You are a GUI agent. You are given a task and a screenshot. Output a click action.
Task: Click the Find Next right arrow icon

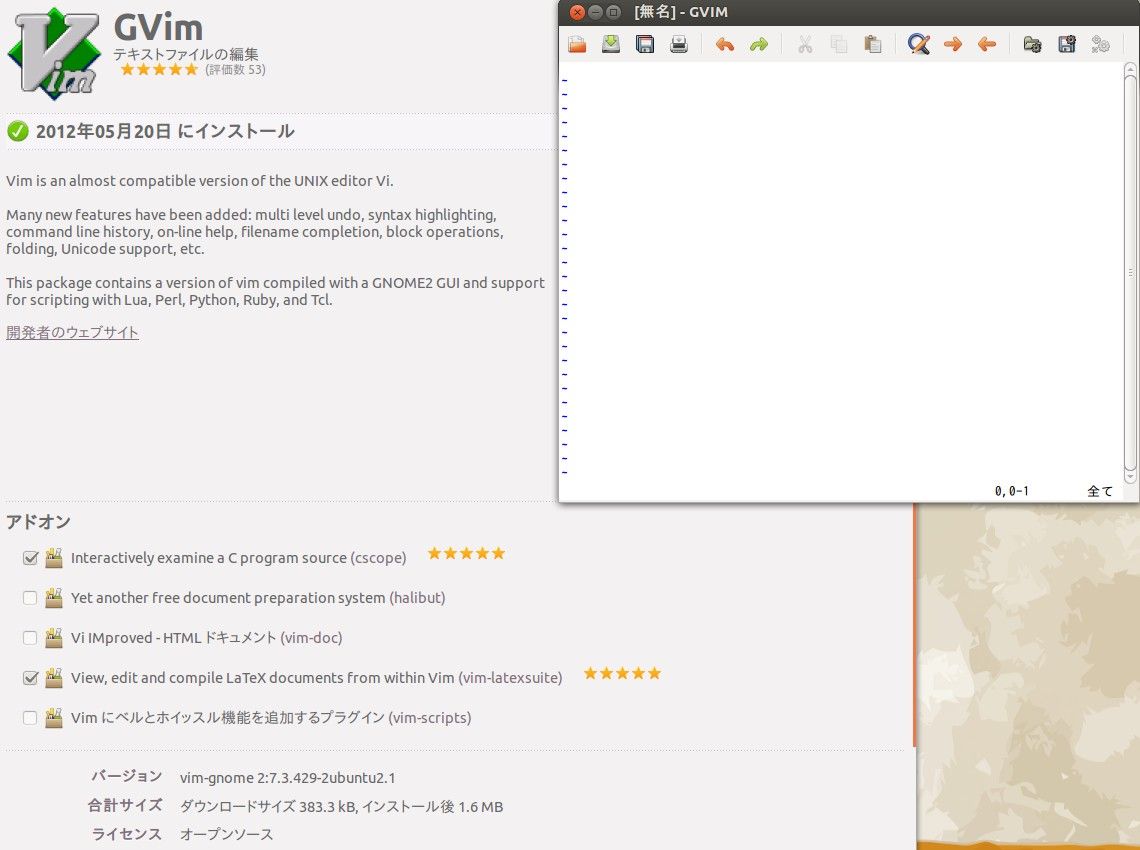(952, 44)
